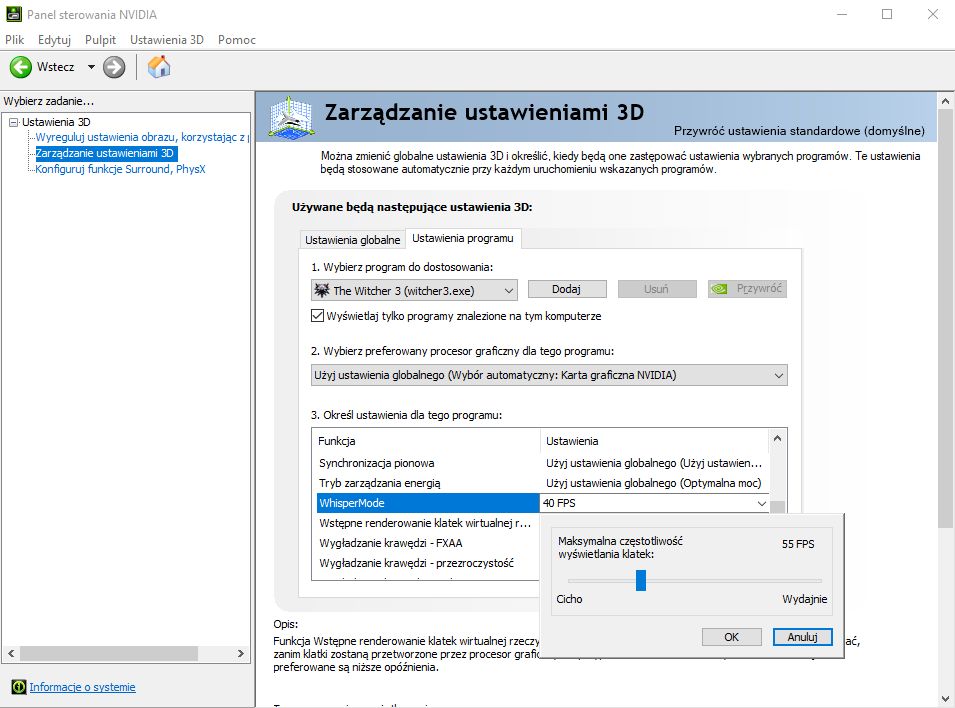Open Informacje o systemie link
955x708 pixels.
click(x=82, y=687)
